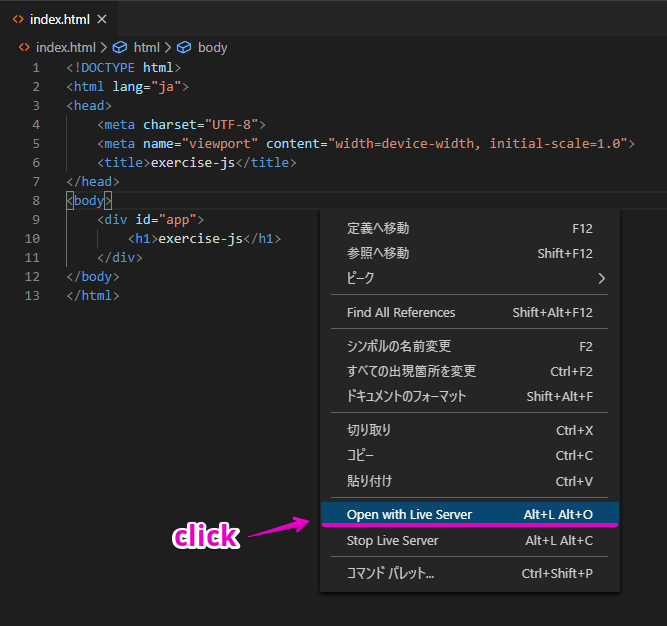Choose 定義へ移動 from the context menu
Viewport: 667px width, 626px height.
pyautogui.click(x=378, y=229)
